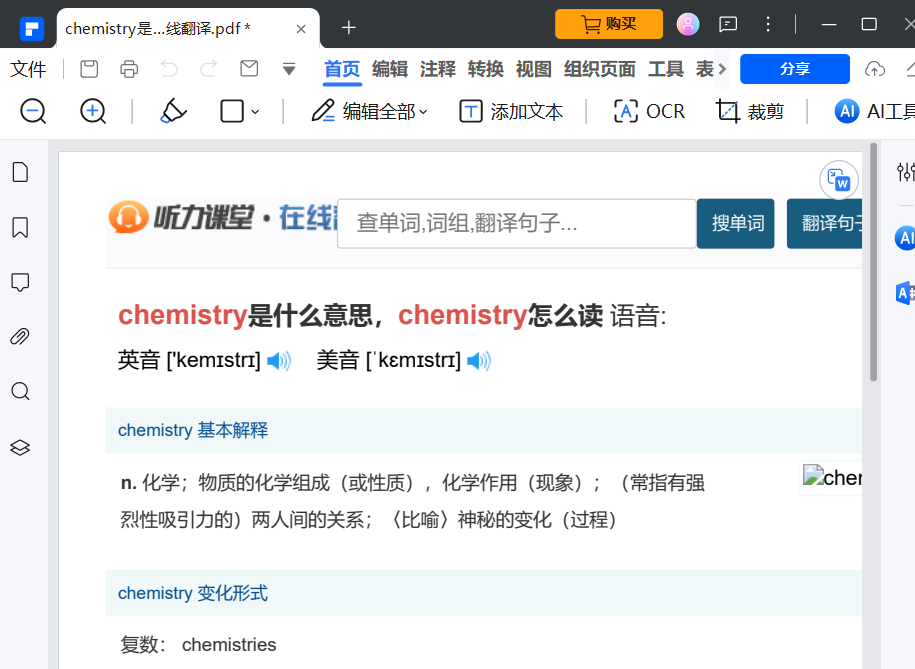Open the 文件 menu

pos(29,70)
